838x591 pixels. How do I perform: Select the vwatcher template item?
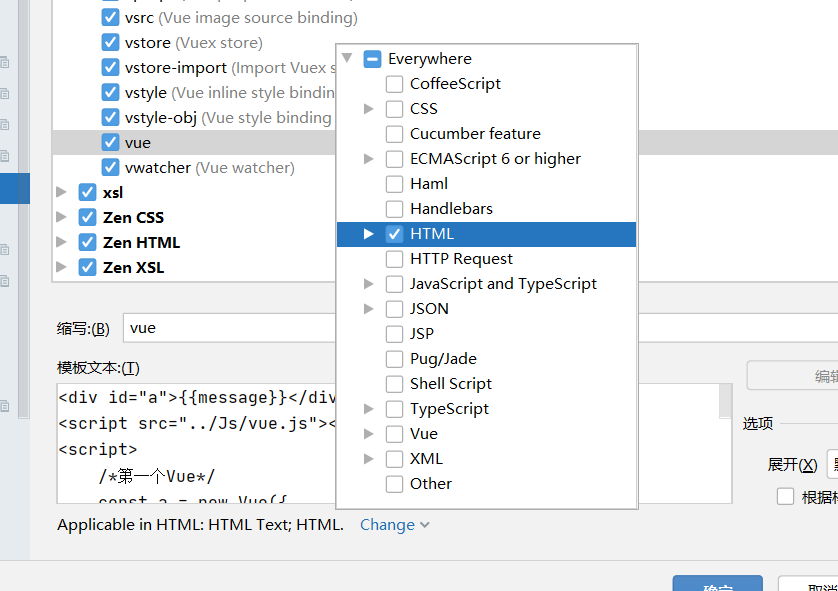coord(158,168)
